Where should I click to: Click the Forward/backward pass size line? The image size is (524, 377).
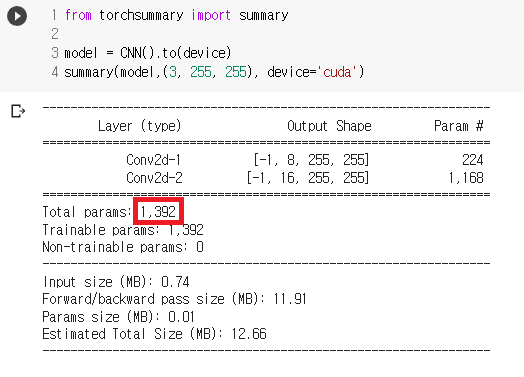click(174, 299)
